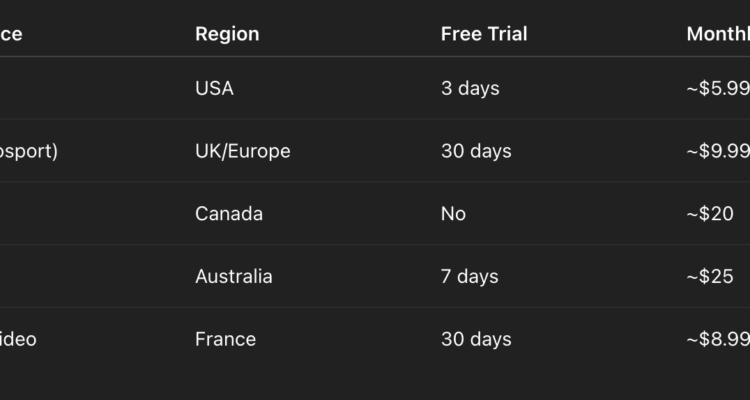The image size is (750, 400).
Task: Click the 3 days free trial cell
Action: 470,88
